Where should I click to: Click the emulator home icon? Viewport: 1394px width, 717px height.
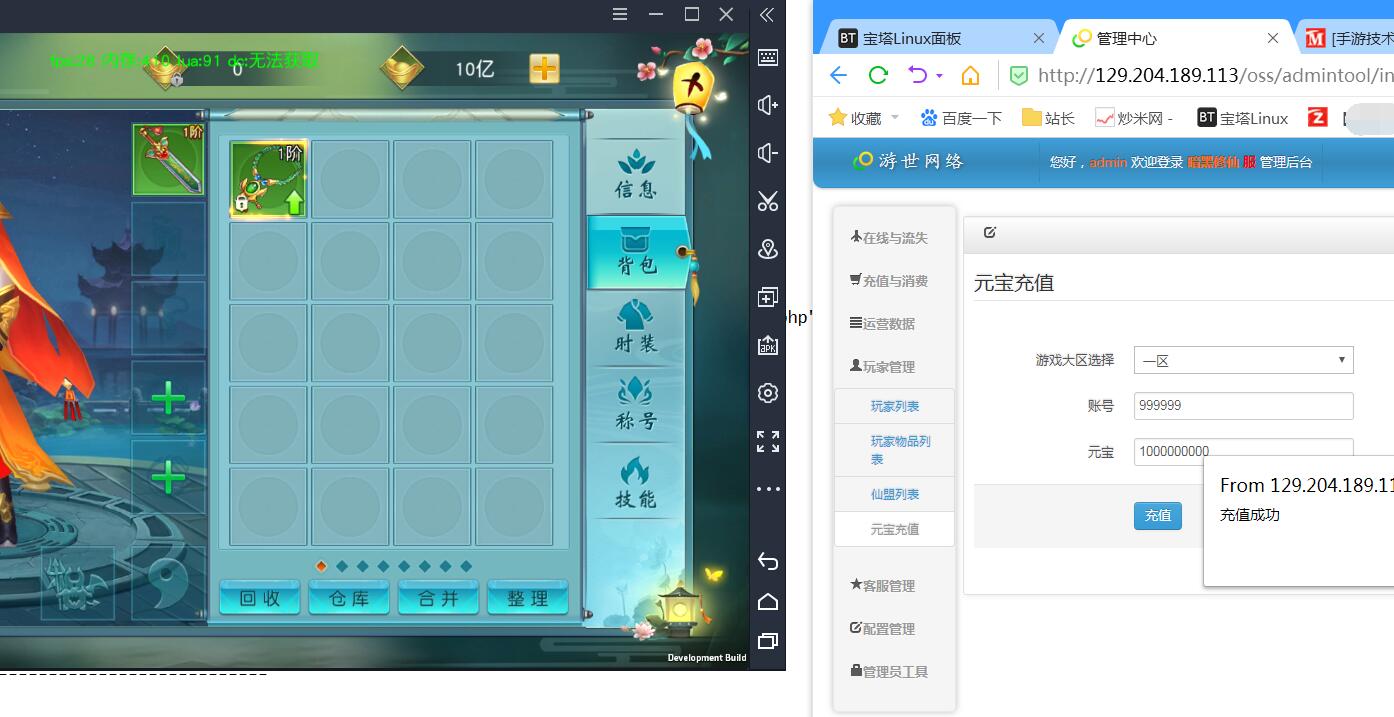pyautogui.click(x=767, y=601)
